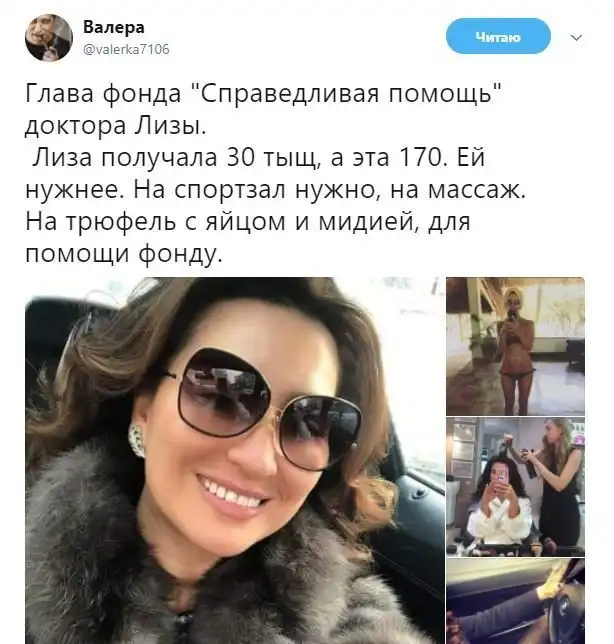The image size is (614, 644).
Task: Open the @valerka7106 handle link
Action: 126,49
